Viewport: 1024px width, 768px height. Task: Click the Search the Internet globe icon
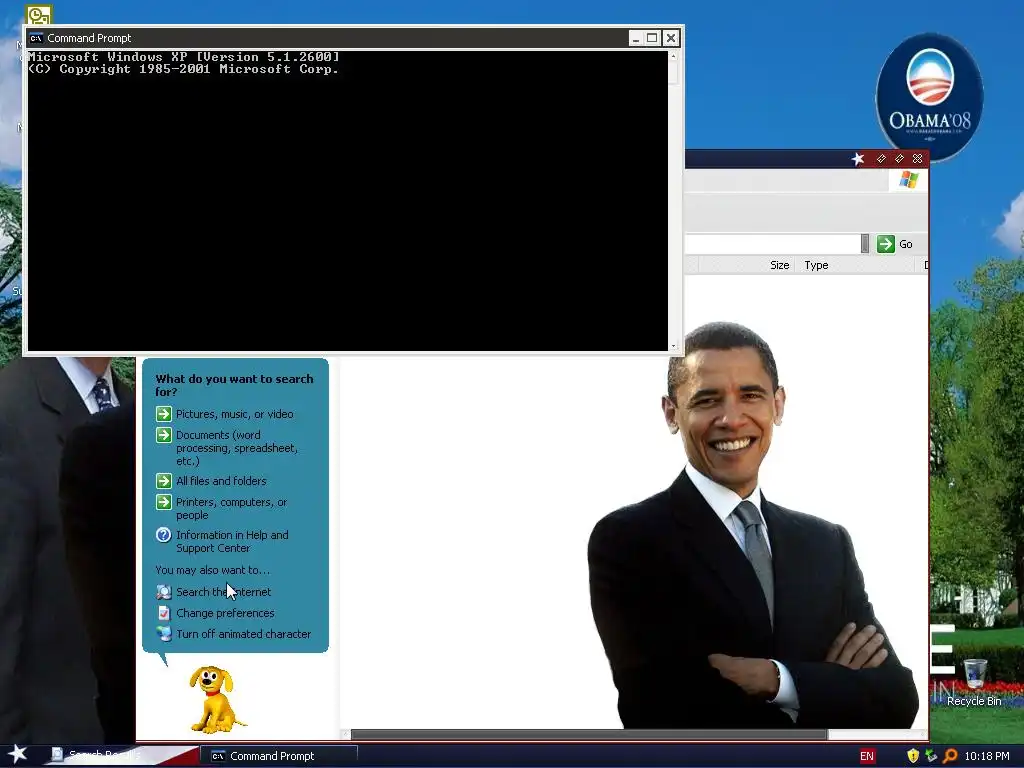point(164,592)
